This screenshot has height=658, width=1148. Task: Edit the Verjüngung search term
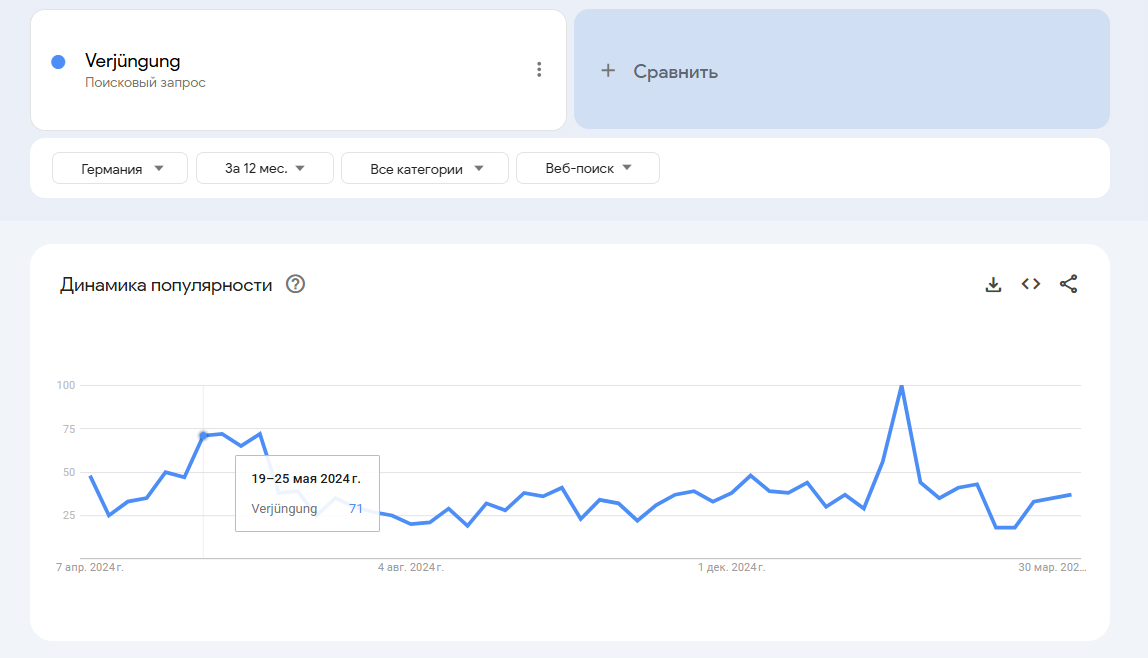click(x=133, y=61)
